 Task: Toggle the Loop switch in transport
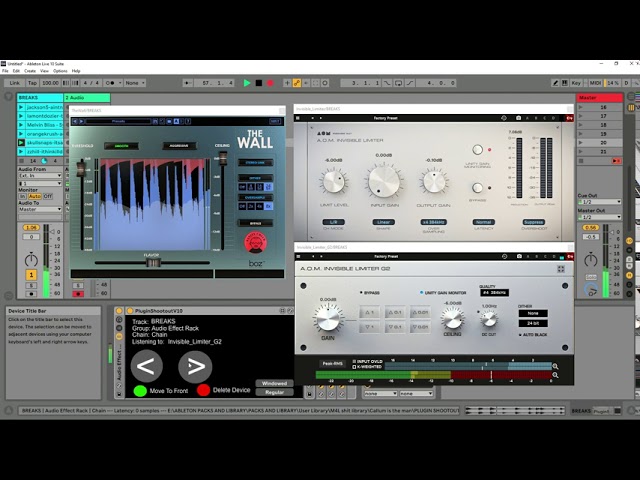(x=398, y=83)
